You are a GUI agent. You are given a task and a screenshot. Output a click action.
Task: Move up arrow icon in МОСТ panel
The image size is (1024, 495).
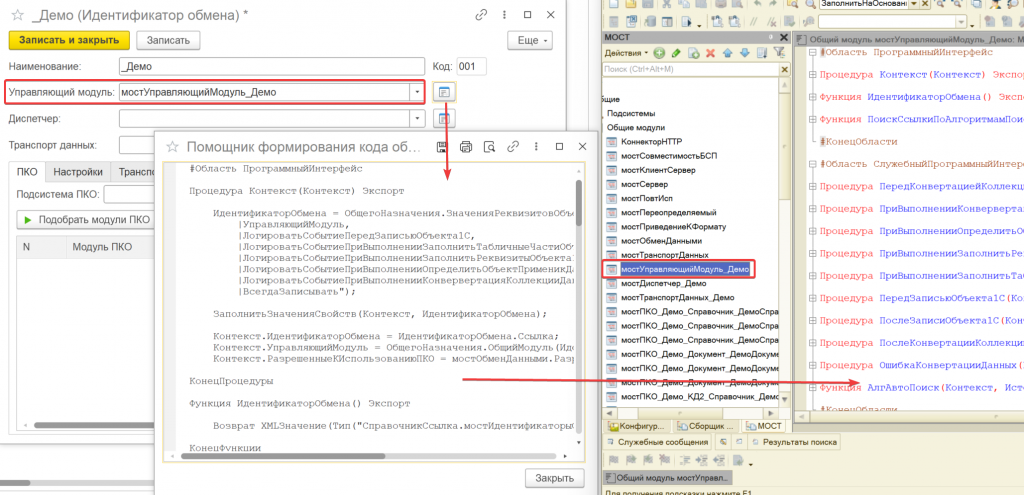tap(728, 53)
